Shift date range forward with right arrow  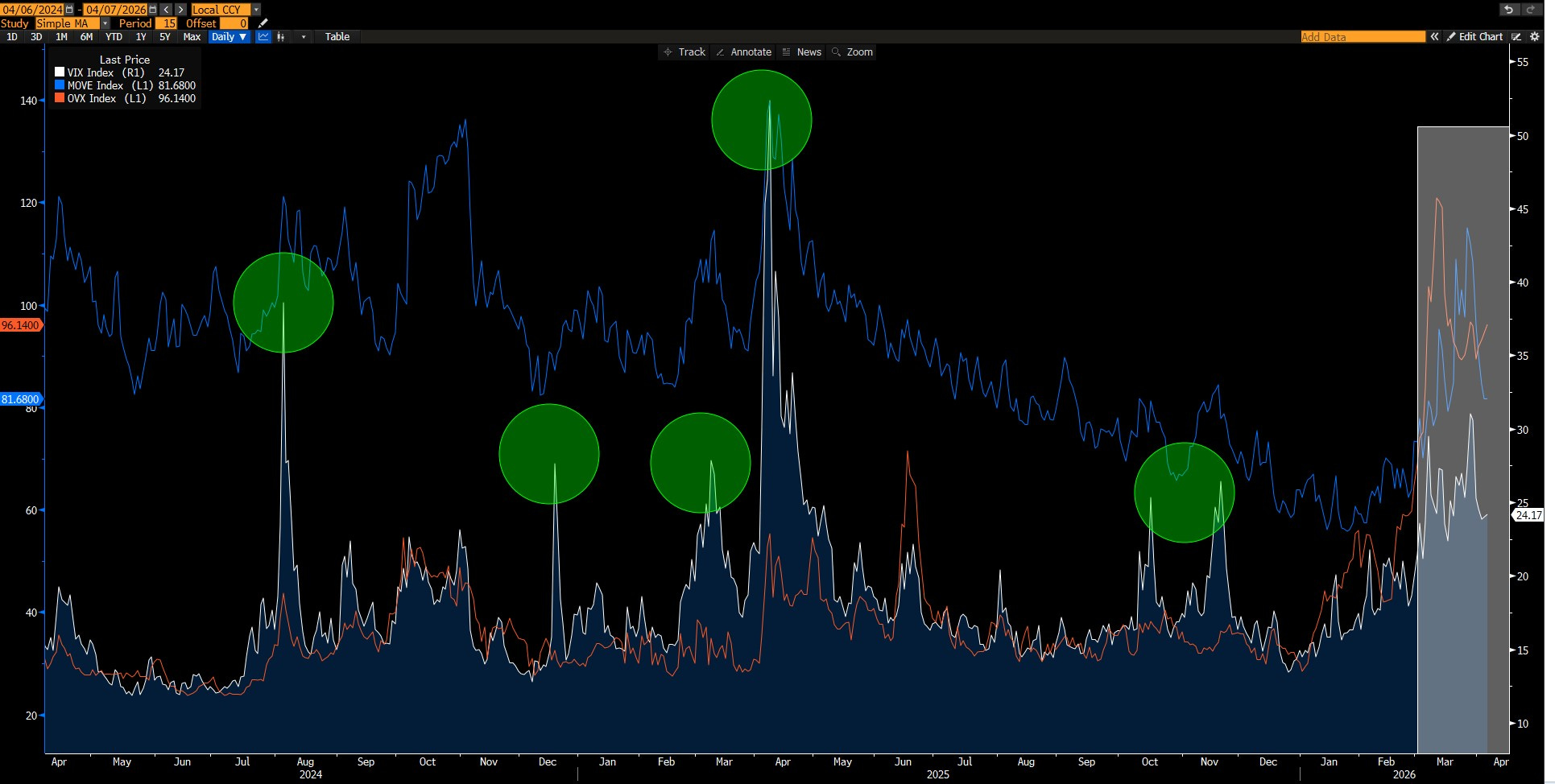180,10
